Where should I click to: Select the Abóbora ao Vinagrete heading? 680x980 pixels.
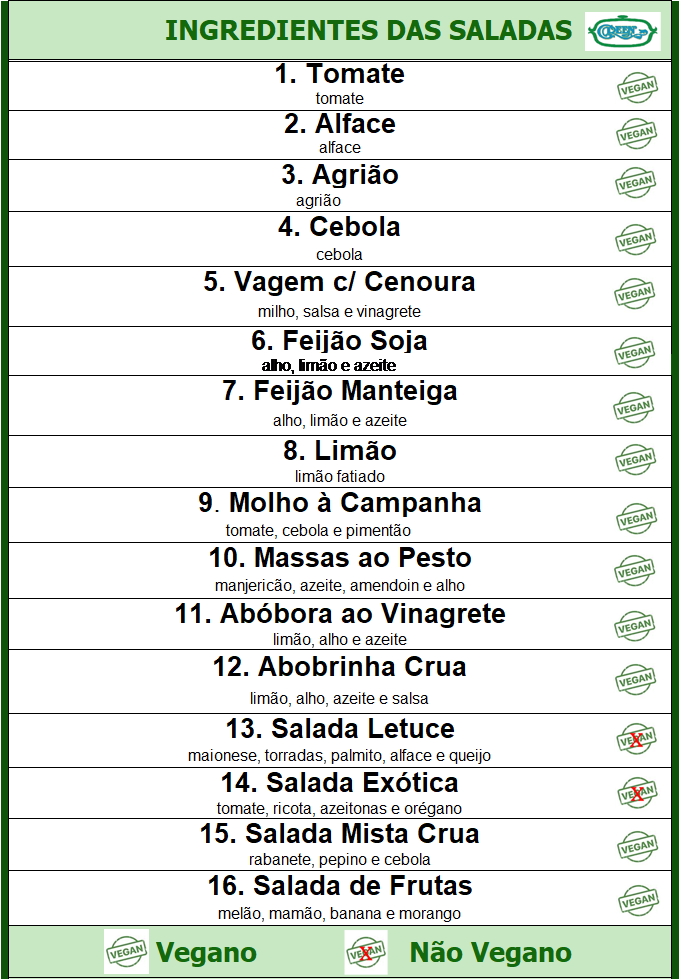(x=340, y=614)
